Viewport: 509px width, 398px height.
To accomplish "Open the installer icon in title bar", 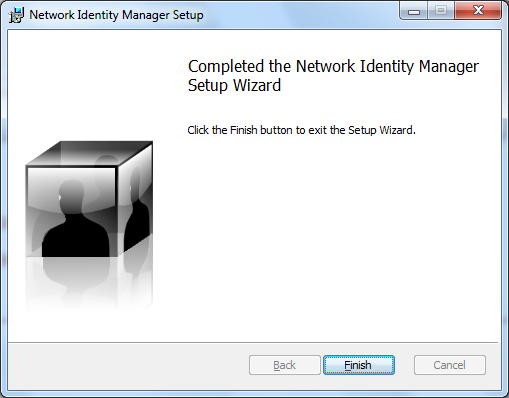I will coord(16,15).
